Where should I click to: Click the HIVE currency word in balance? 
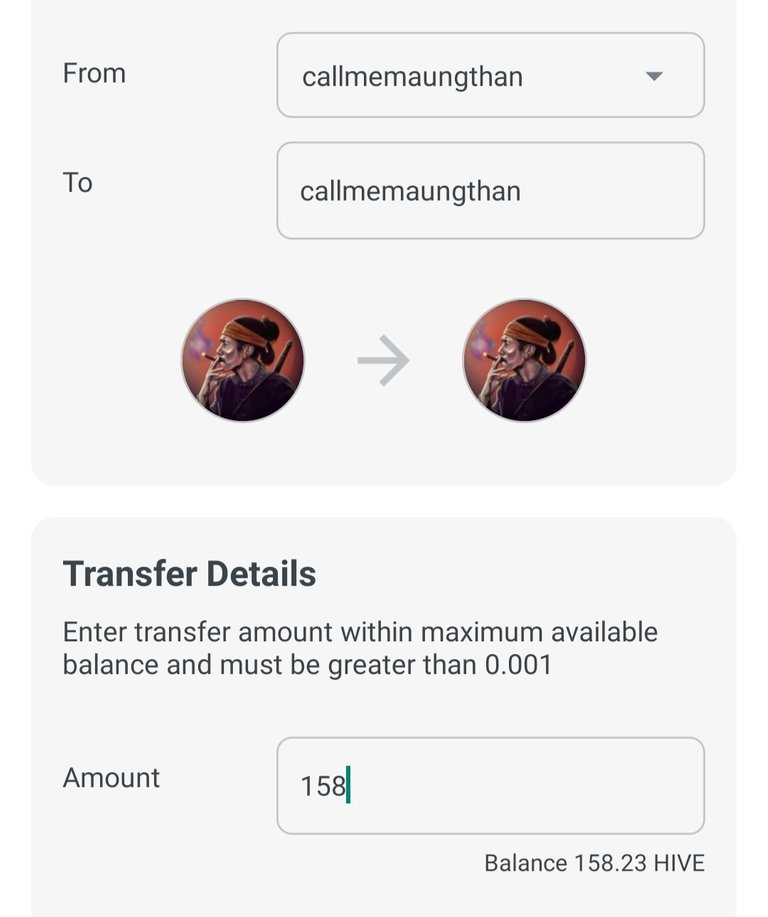679,863
